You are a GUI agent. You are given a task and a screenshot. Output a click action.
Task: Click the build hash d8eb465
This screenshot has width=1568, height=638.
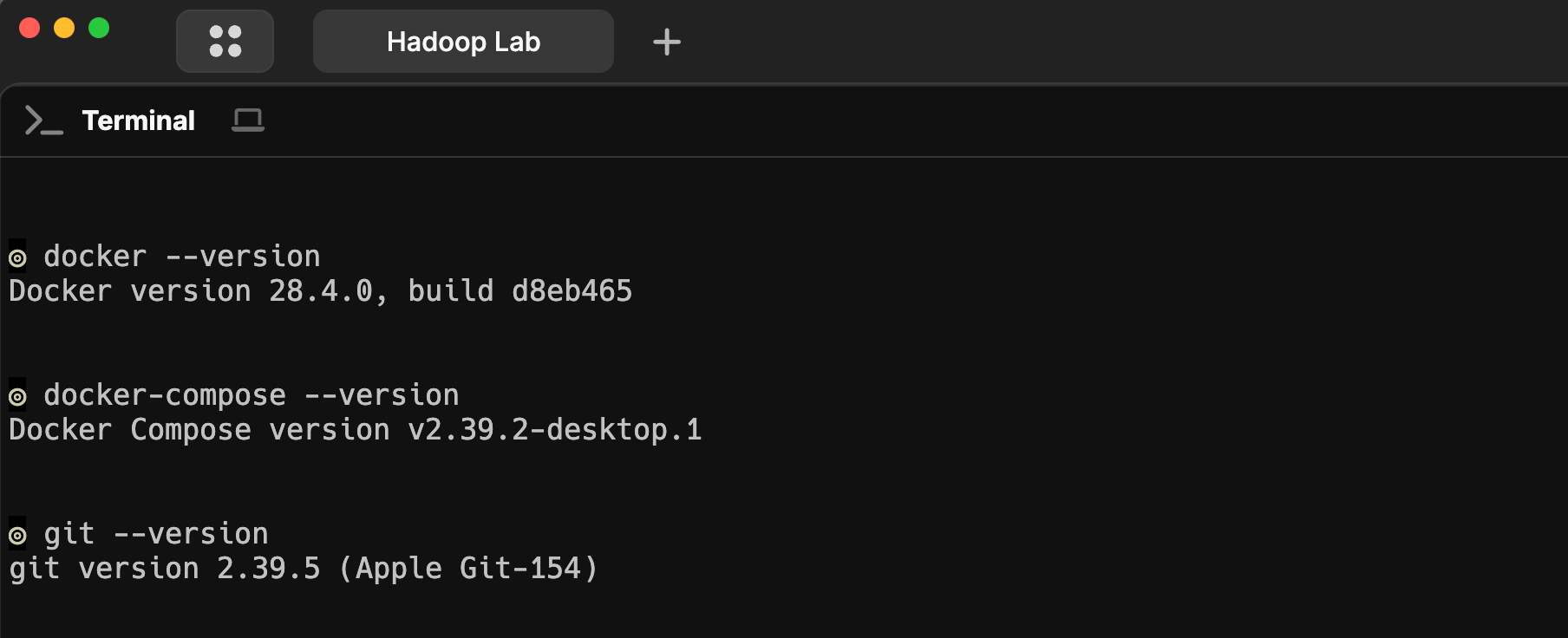(x=572, y=291)
